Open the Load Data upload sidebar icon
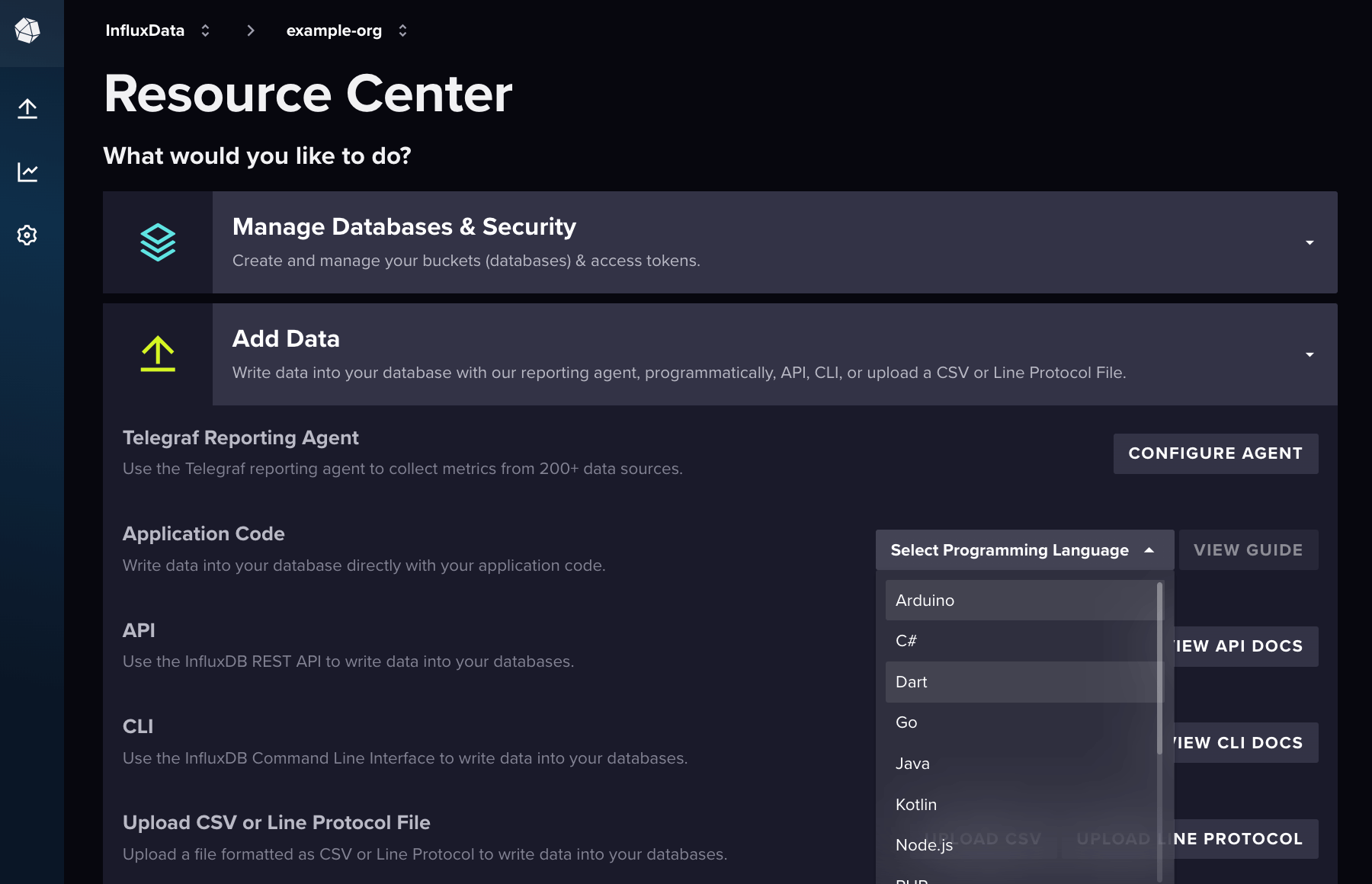Screen dimensions: 1372x884 (27, 108)
